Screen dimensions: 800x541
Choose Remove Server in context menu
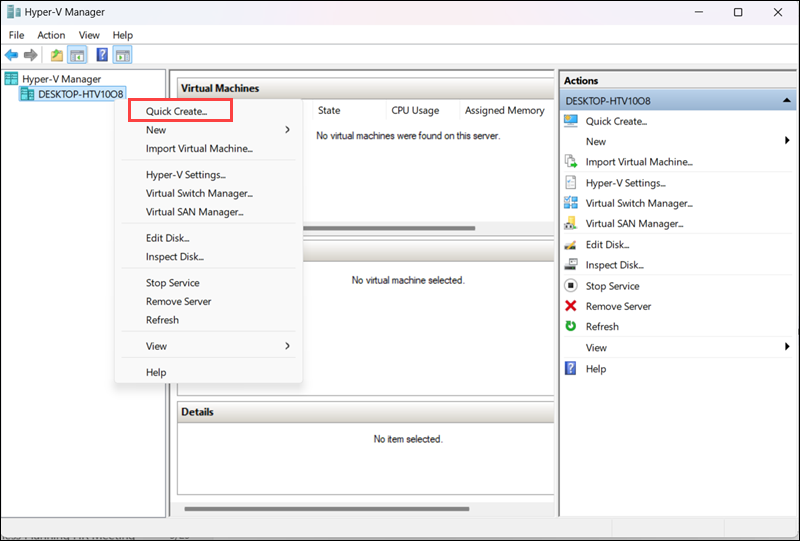(208, 301)
